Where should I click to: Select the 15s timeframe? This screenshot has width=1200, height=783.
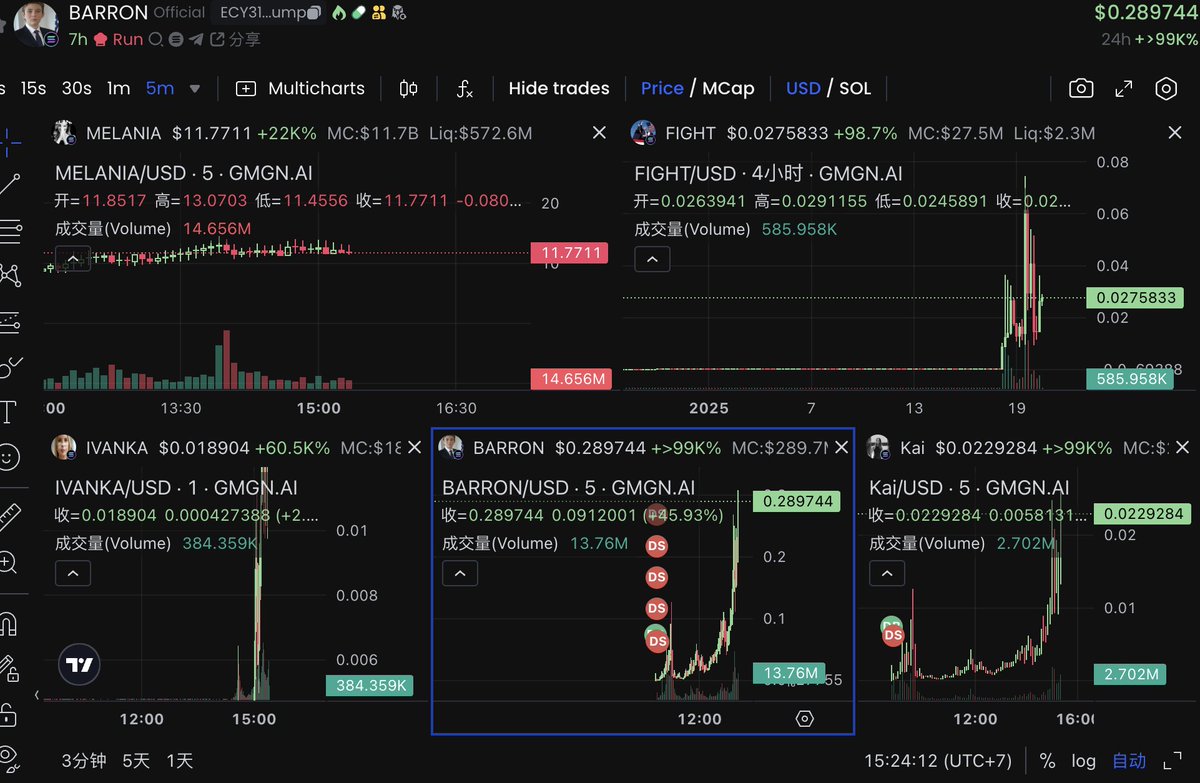click(x=33, y=88)
